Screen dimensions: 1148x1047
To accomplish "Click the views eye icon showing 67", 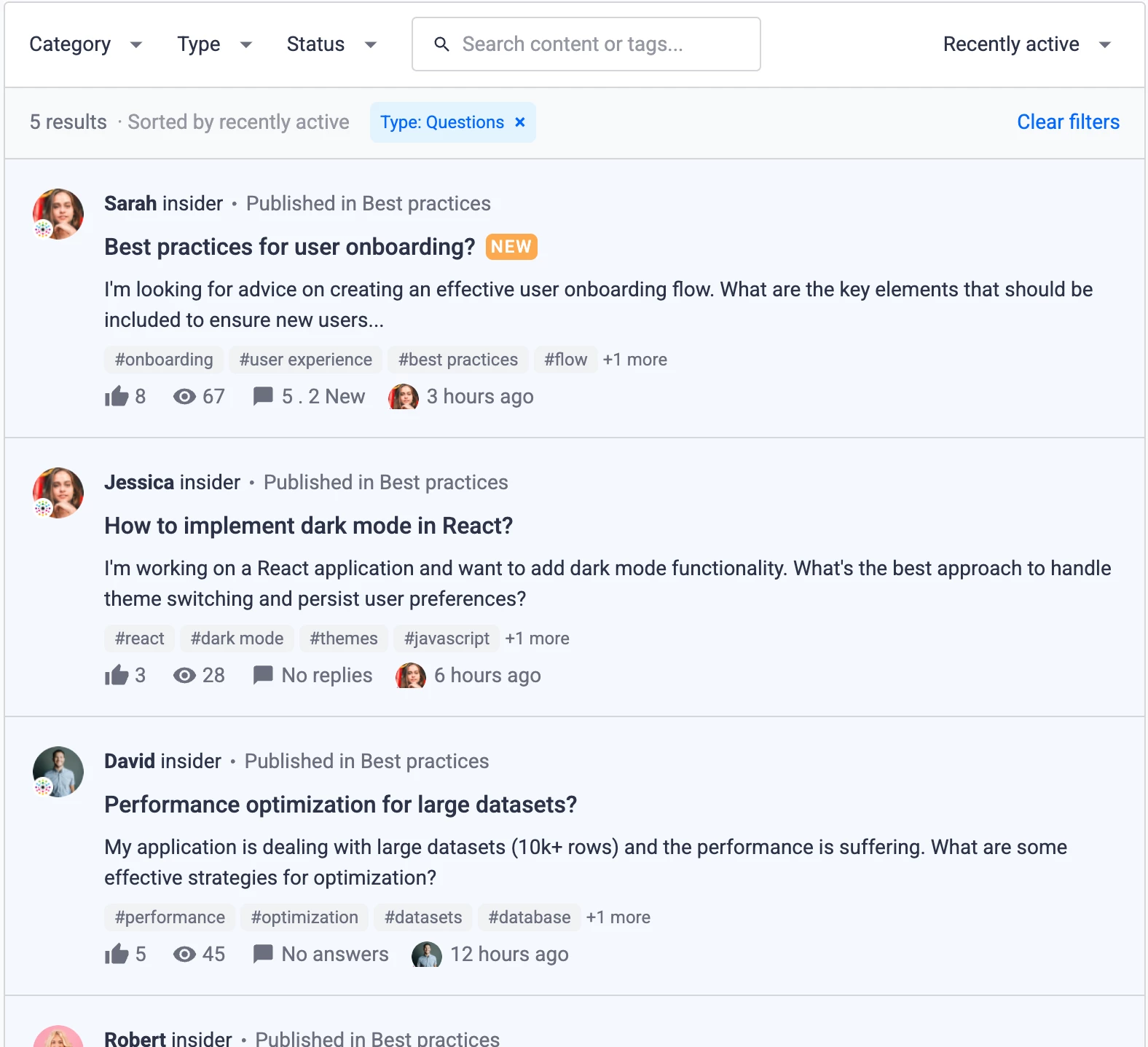I will 184,397.
